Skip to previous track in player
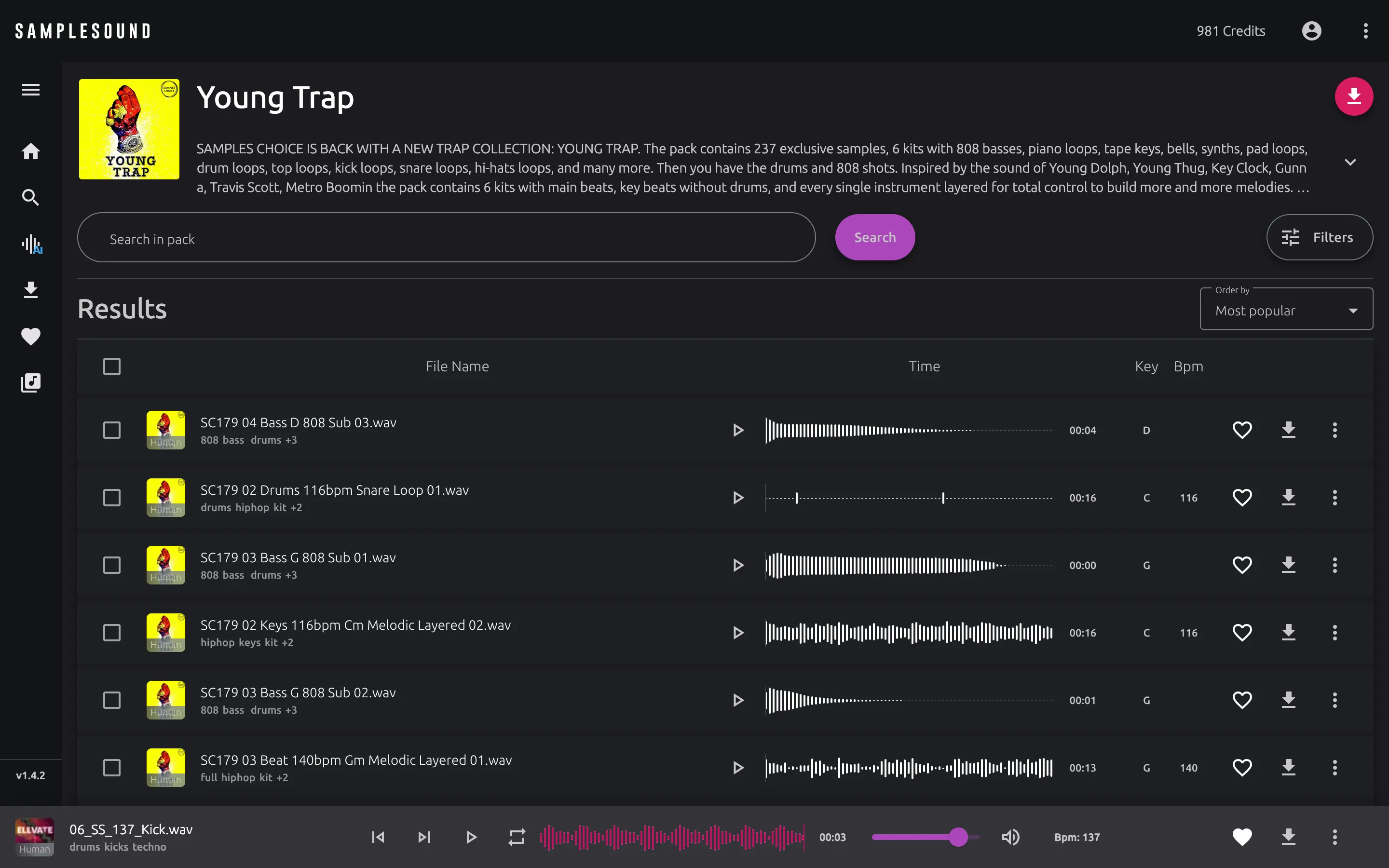1389x868 pixels. tap(378, 837)
